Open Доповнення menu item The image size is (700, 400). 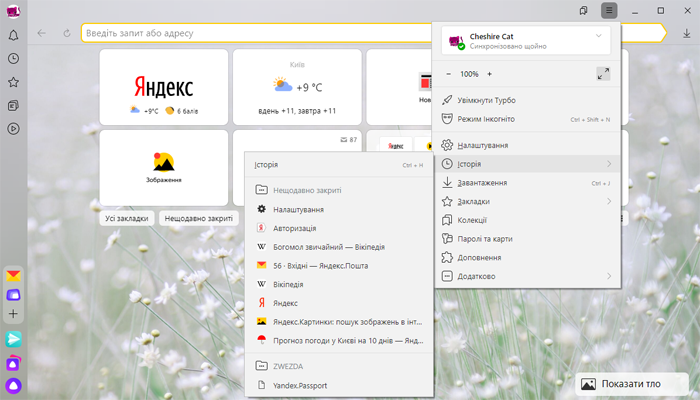point(527,258)
